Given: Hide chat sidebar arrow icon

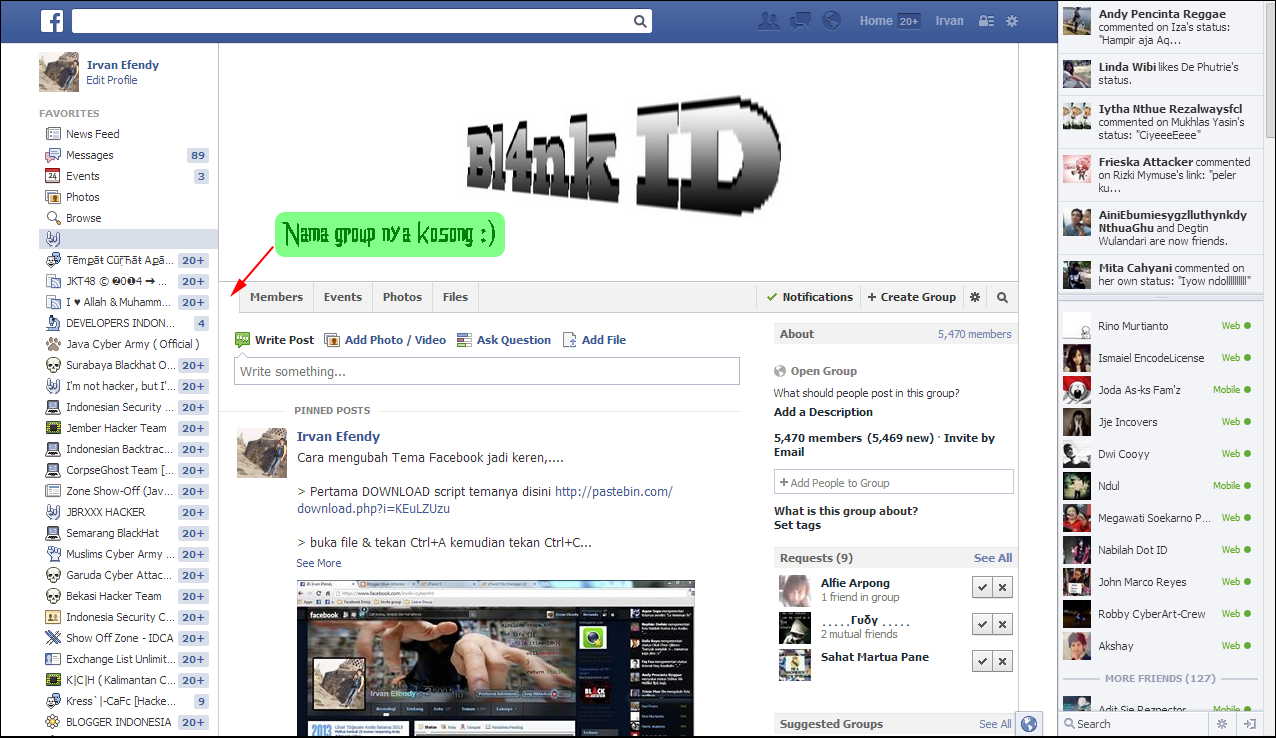Looking at the screenshot, I should coord(1250,724).
